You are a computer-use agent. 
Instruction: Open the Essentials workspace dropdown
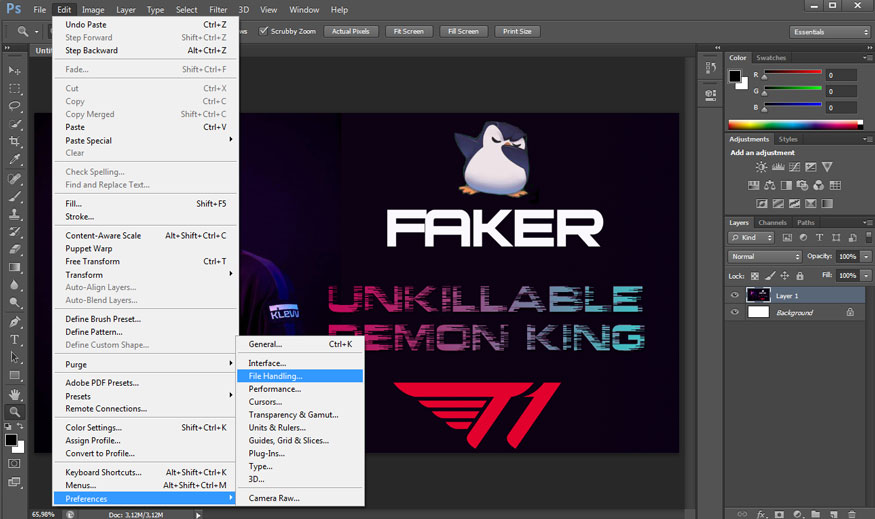click(830, 32)
